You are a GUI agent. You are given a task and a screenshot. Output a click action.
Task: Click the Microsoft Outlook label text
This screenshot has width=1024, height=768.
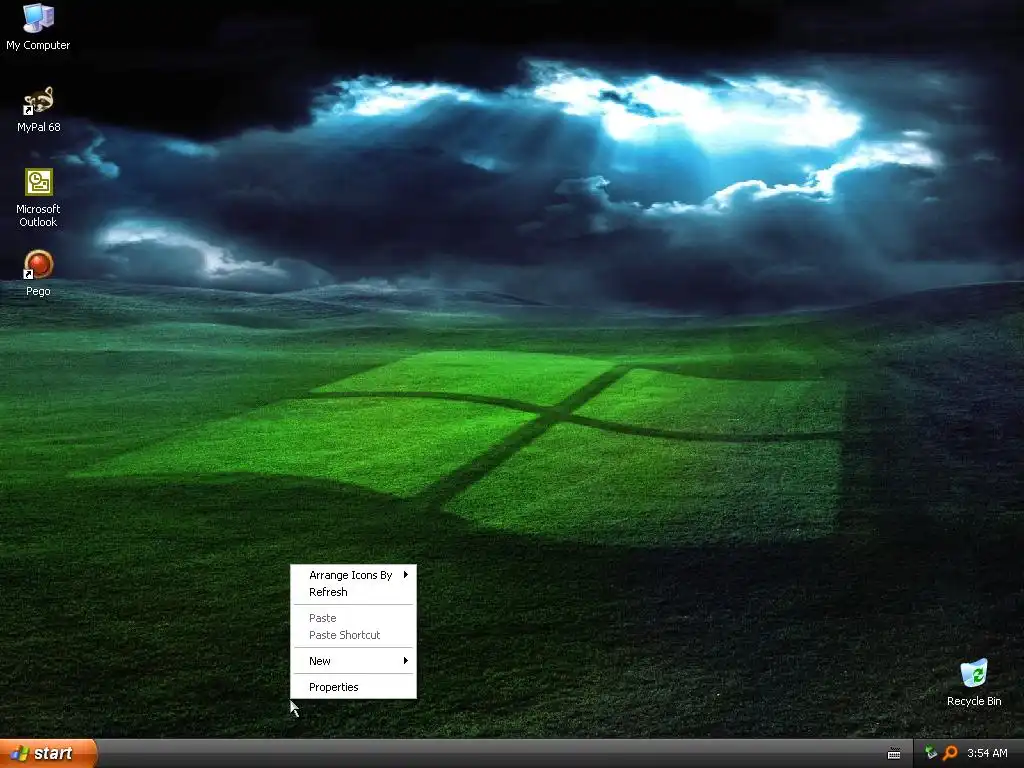pyautogui.click(x=38, y=216)
